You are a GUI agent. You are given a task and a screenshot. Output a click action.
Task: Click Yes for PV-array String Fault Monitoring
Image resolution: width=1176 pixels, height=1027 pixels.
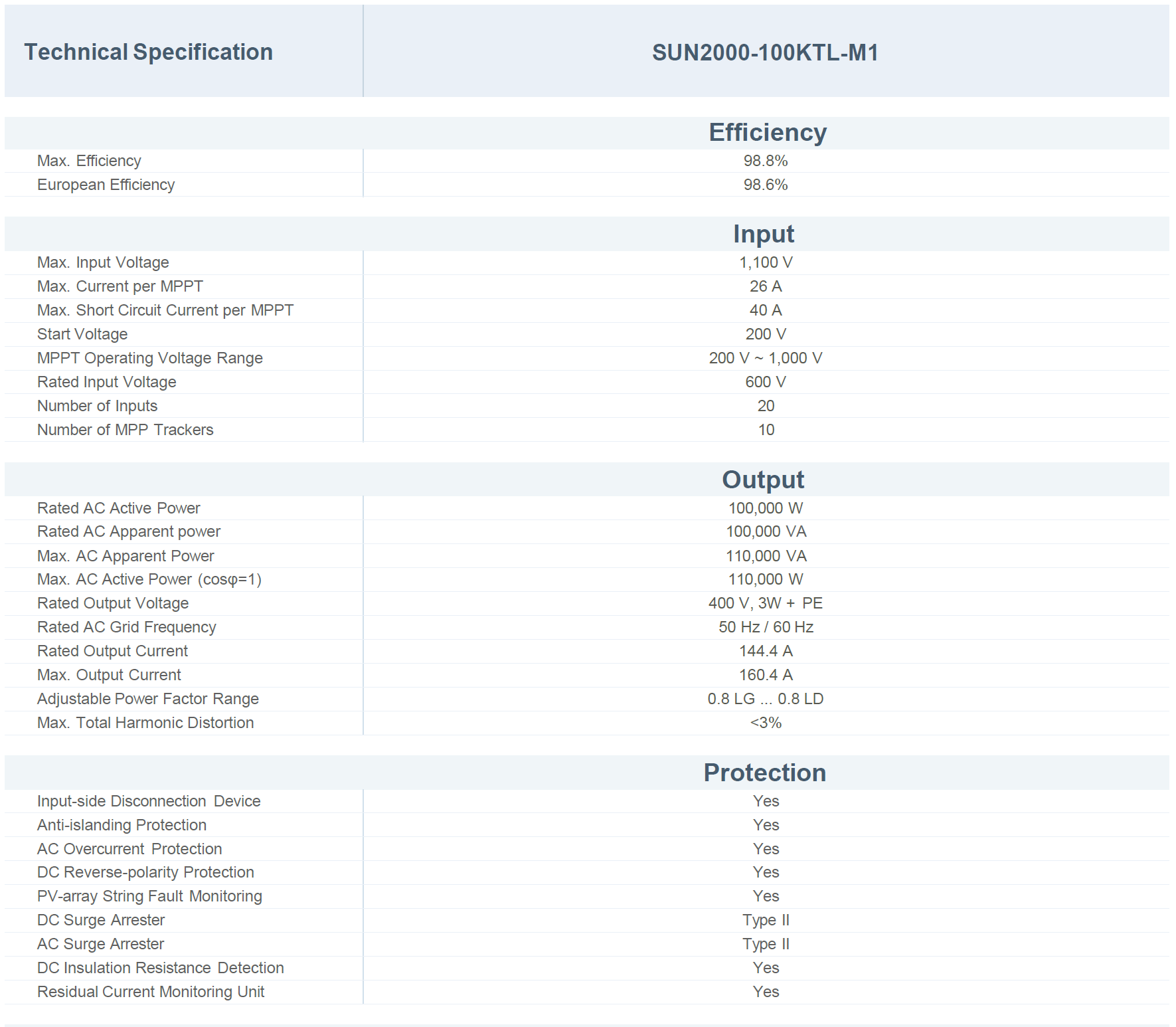point(766,896)
